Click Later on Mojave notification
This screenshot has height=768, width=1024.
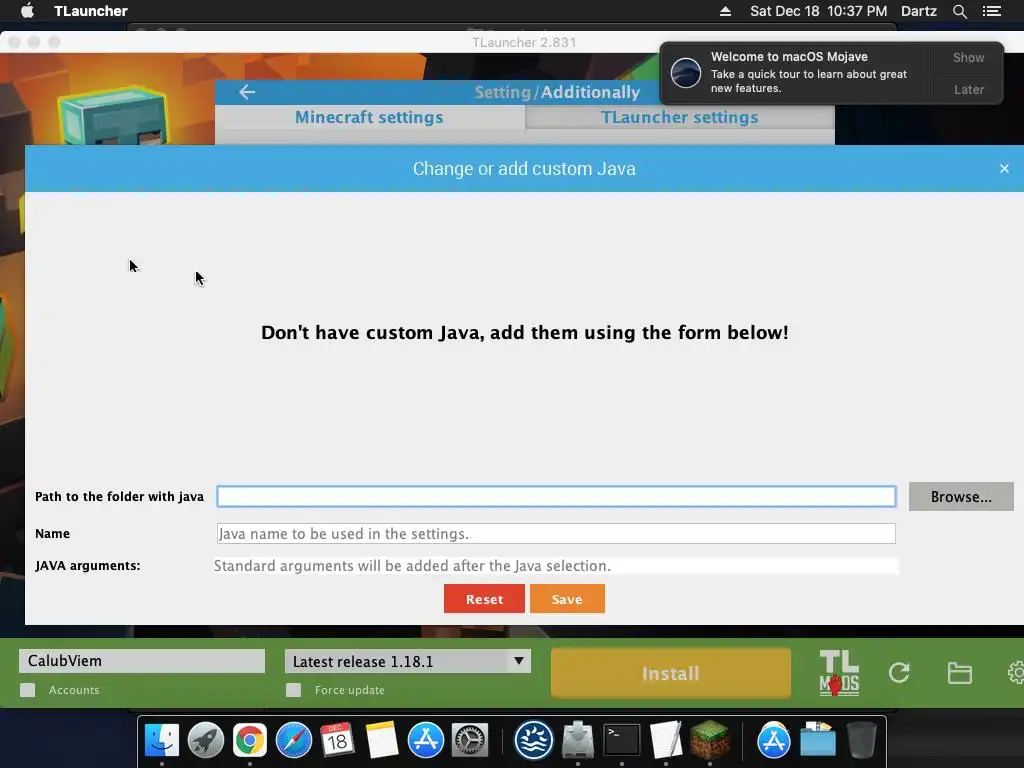click(x=968, y=89)
